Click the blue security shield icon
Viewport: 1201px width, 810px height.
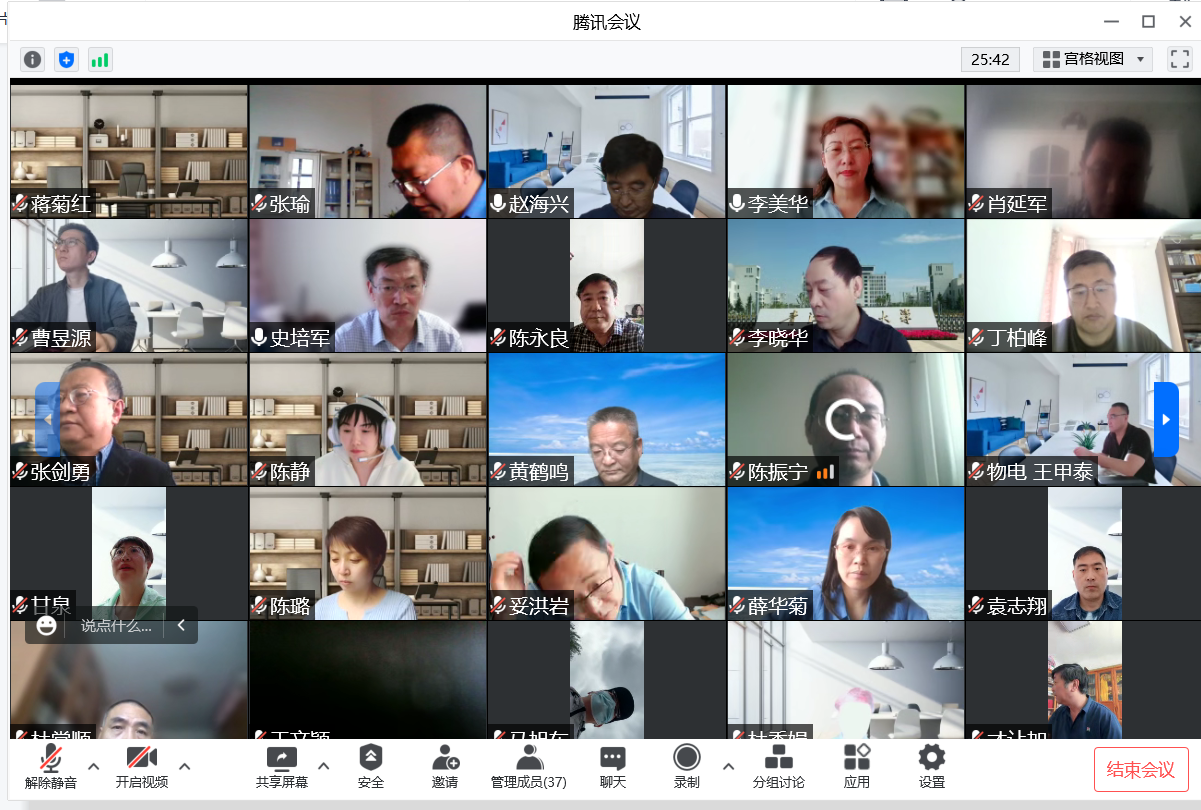click(66, 60)
